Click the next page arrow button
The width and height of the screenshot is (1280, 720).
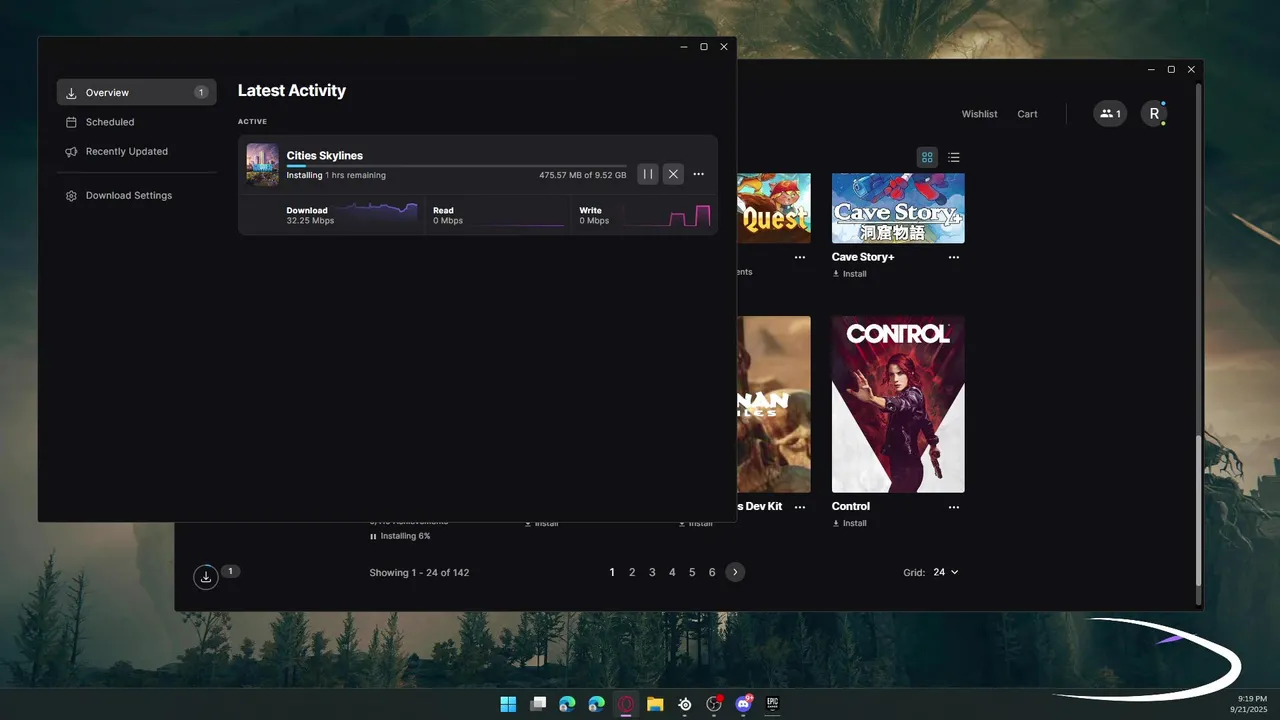click(x=735, y=572)
